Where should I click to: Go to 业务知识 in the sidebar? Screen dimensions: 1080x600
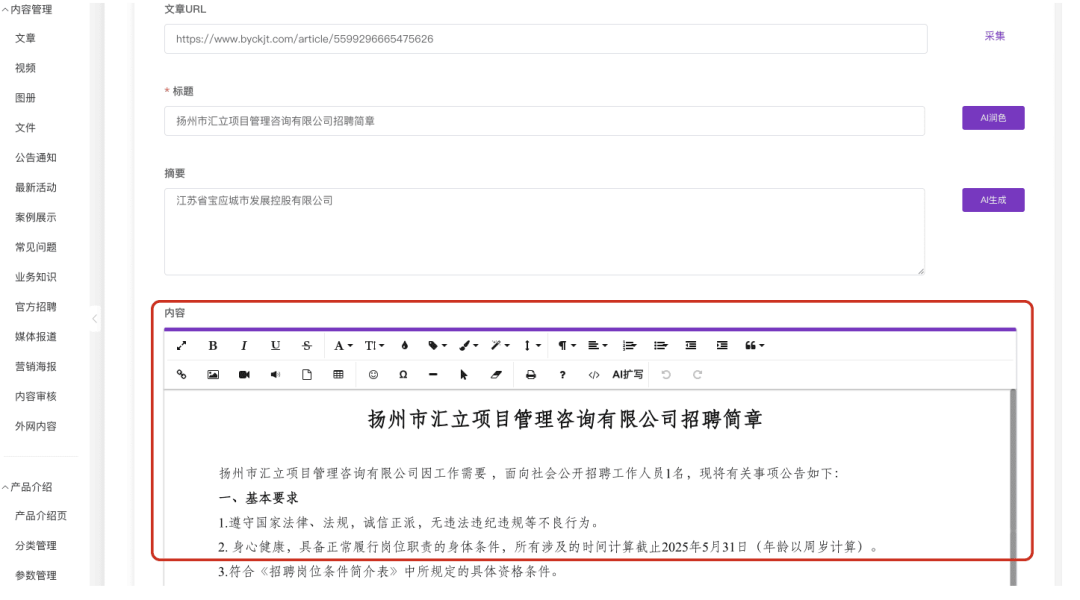[36, 277]
